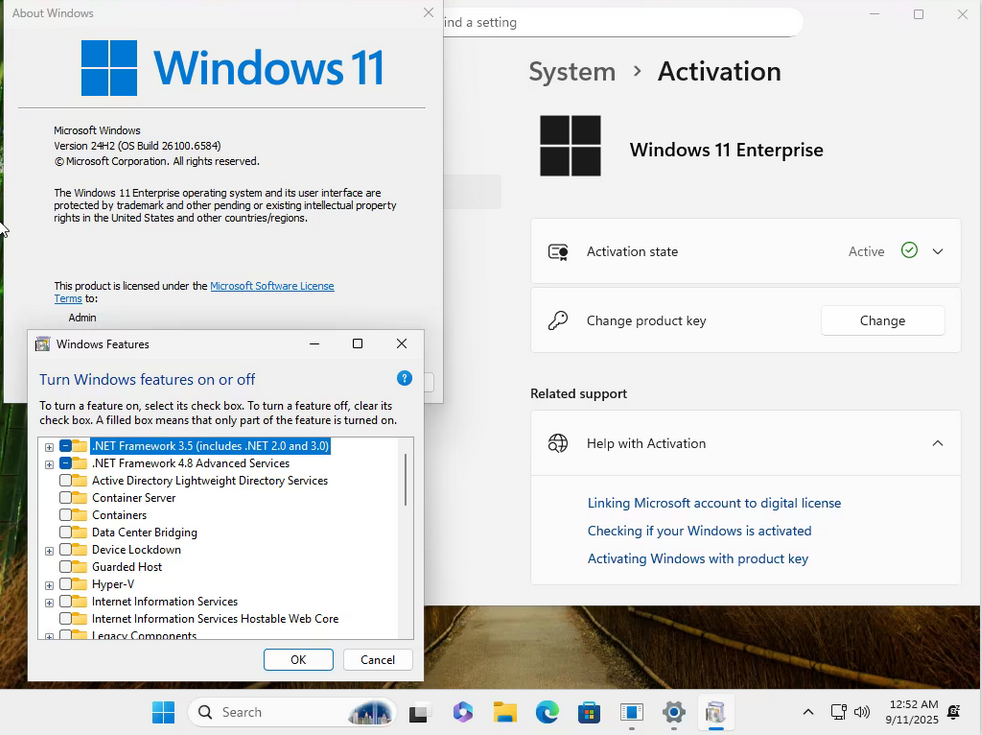Open volume control tray icon

[862, 712]
